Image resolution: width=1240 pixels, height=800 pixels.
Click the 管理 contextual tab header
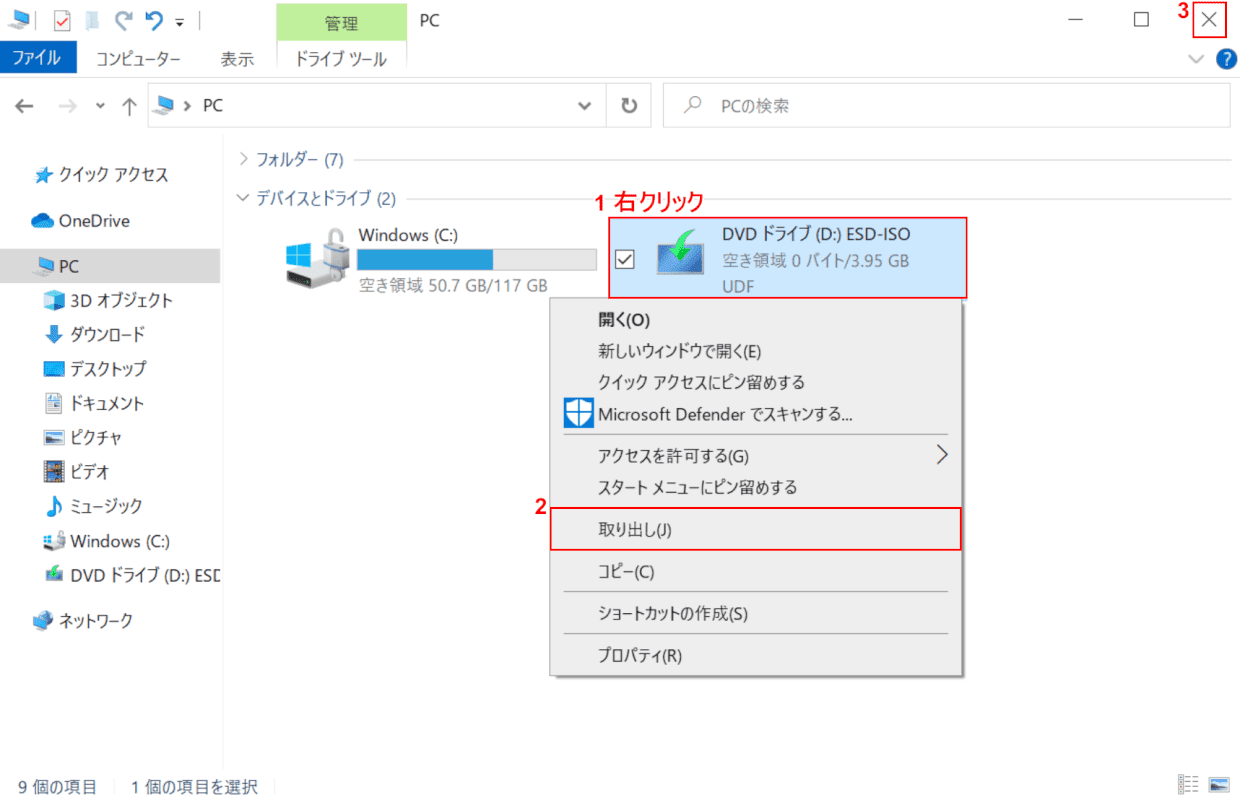(341, 22)
